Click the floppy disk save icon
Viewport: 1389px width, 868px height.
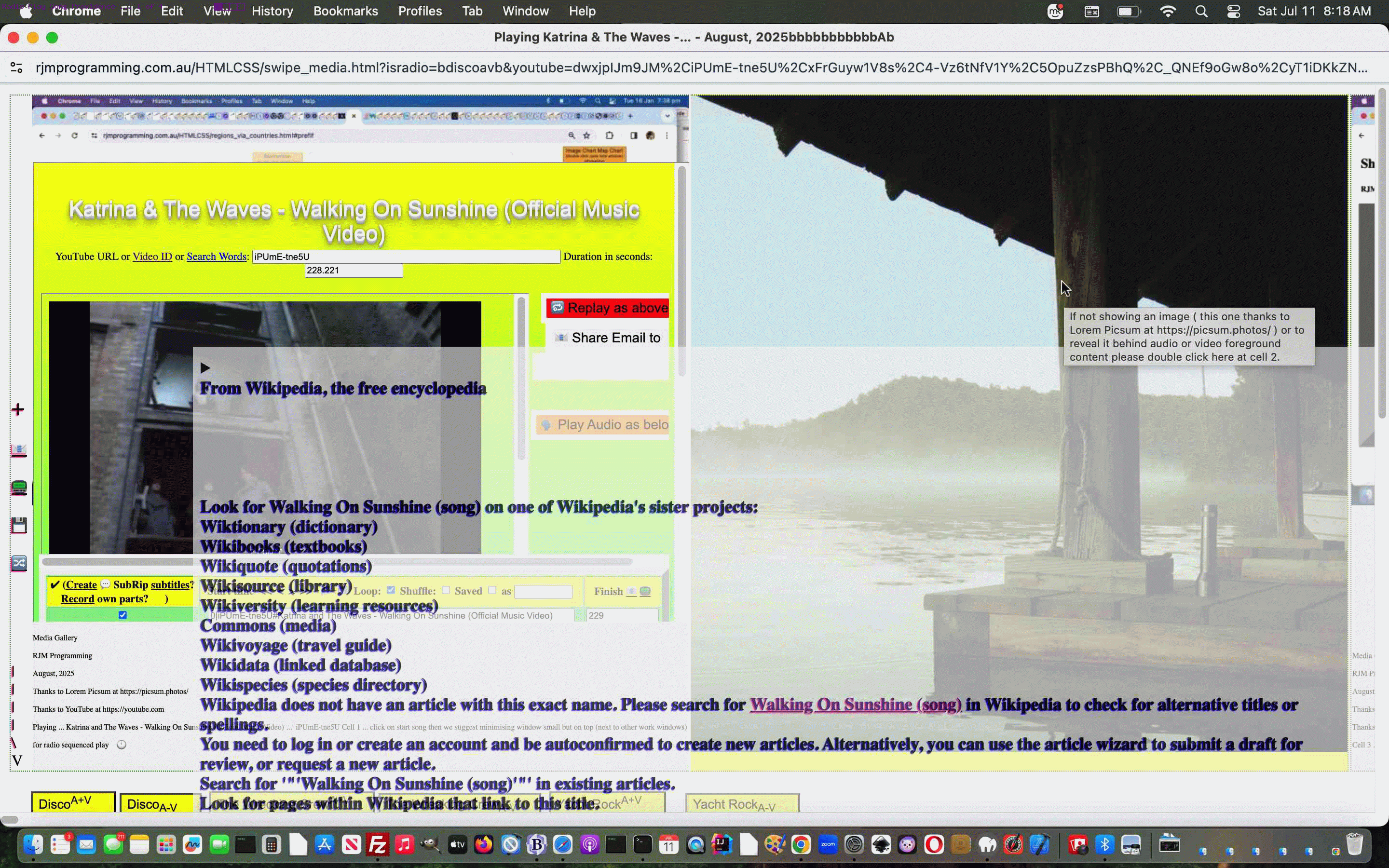[x=19, y=525]
